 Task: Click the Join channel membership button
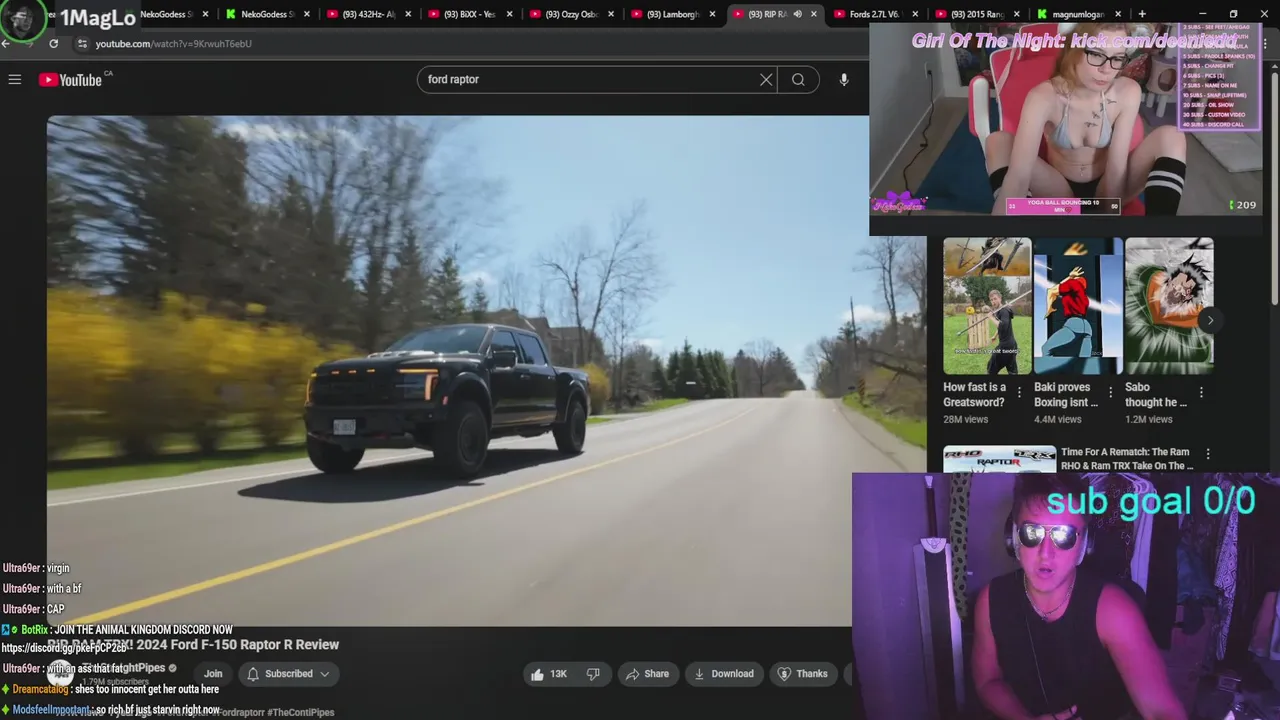coord(213,674)
